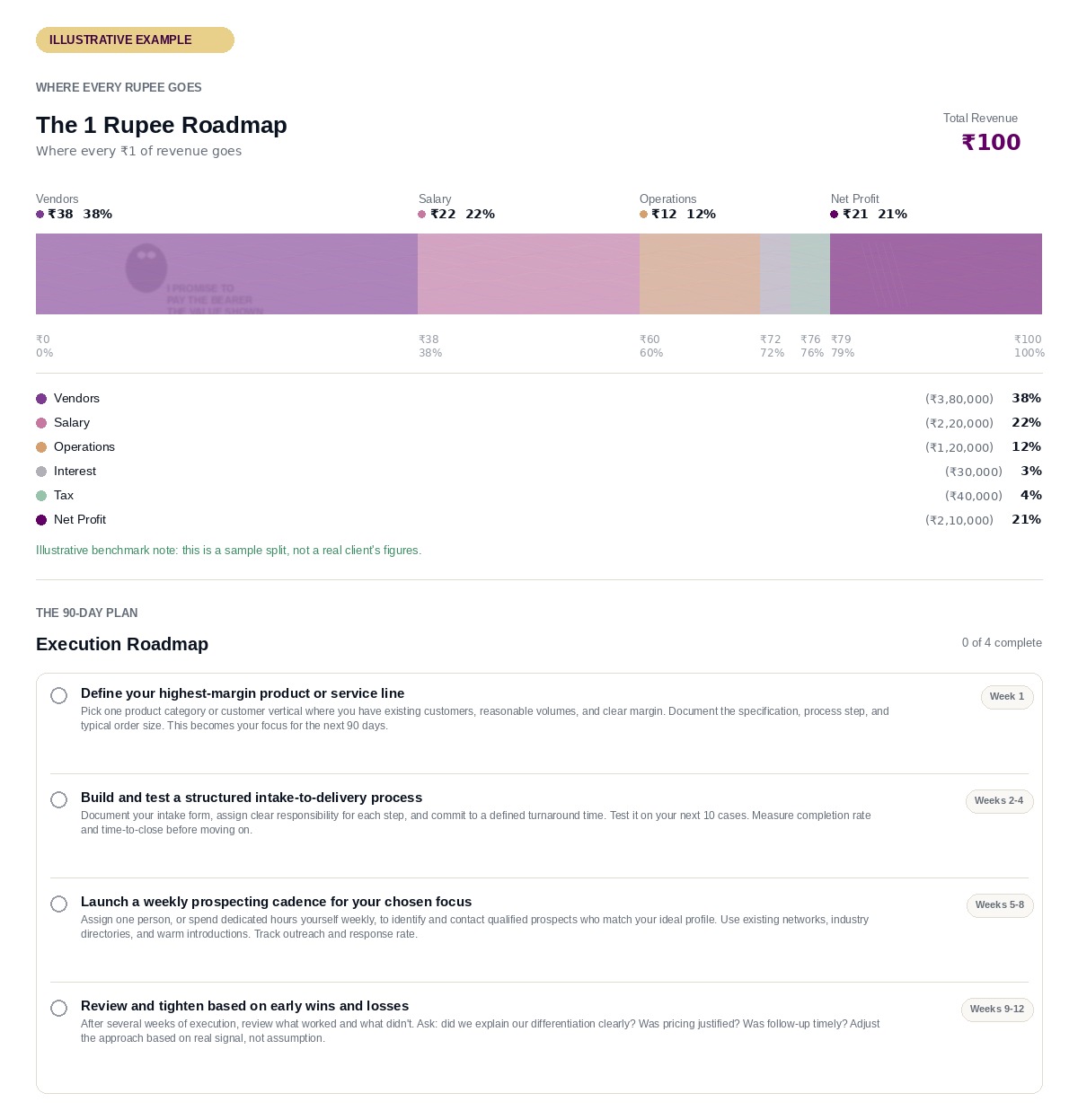
Task: Click the (₹2,20,000) Salary amount
Action: click(959, 423)
